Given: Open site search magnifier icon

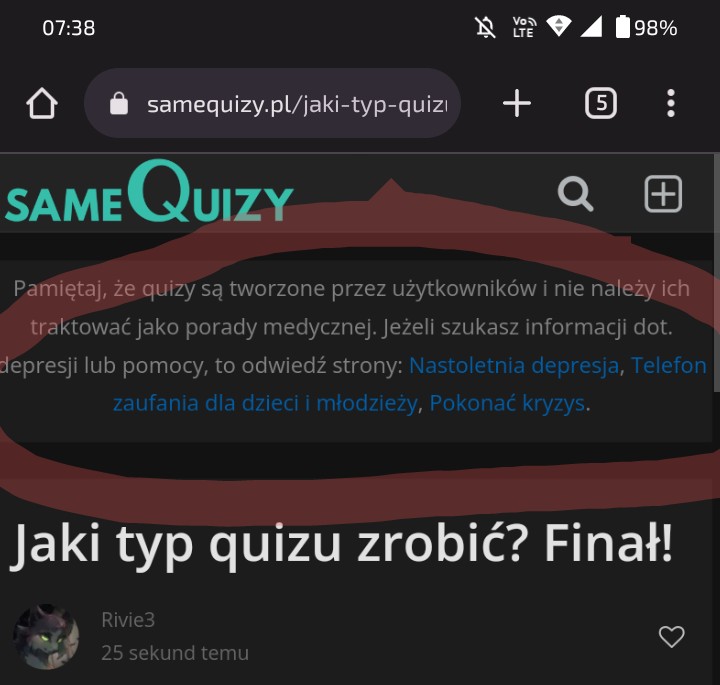Looking at the screenshot, I should tap(575, 194).
